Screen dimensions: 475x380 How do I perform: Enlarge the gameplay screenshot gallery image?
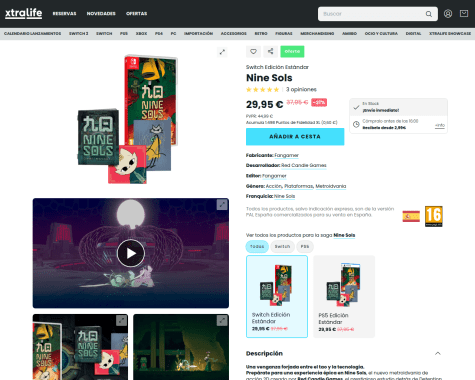222,321
